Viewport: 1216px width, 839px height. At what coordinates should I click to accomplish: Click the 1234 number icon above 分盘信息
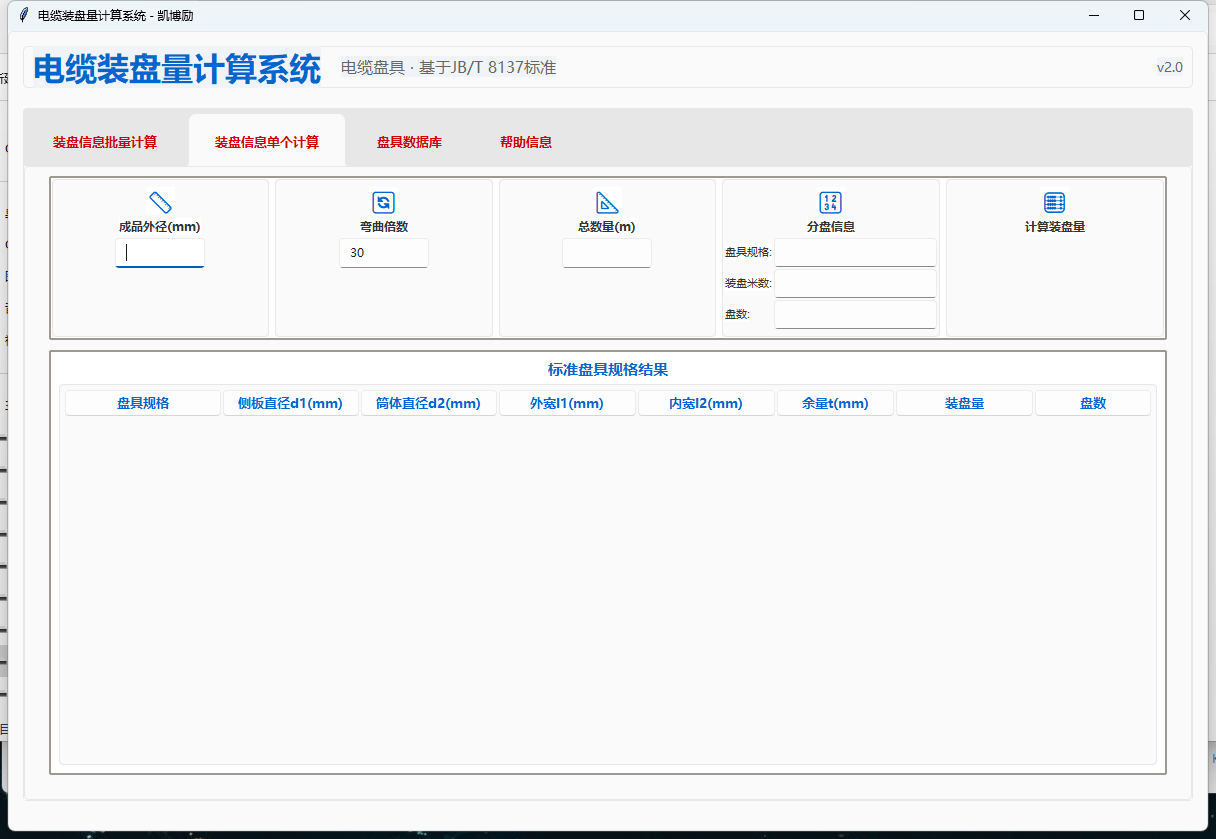830,202
